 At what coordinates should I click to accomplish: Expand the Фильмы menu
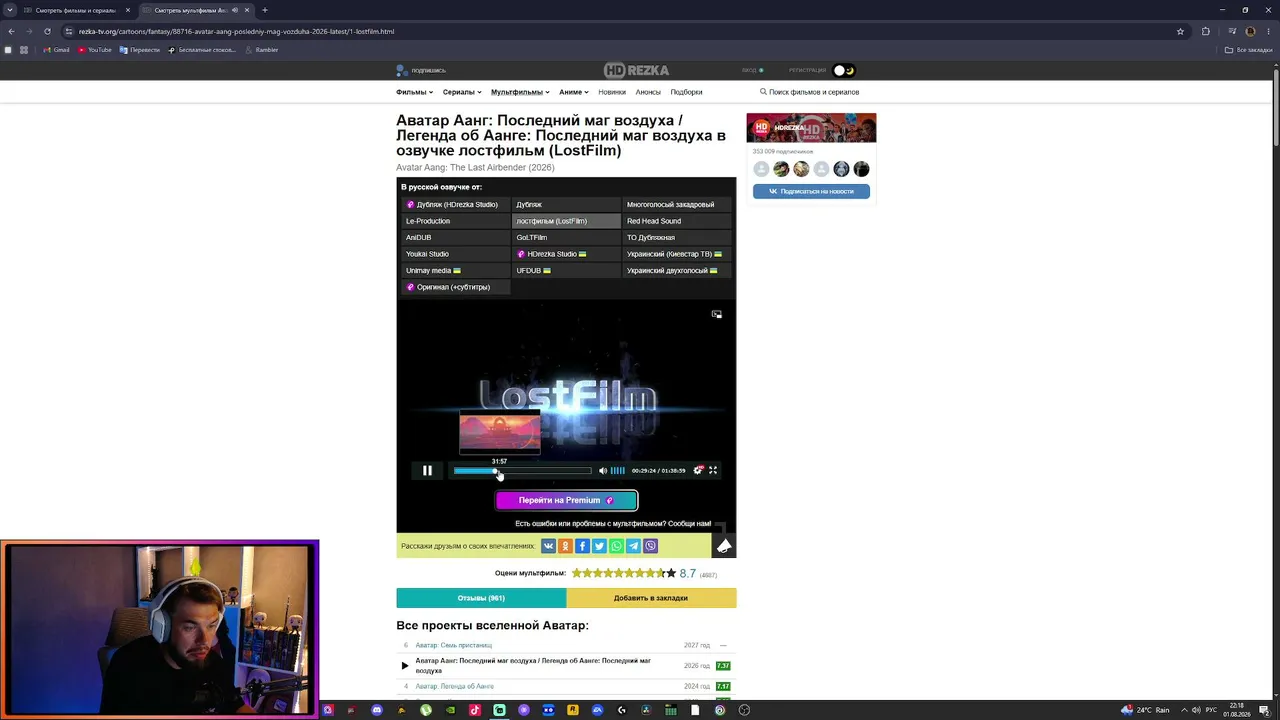[414, 92]
